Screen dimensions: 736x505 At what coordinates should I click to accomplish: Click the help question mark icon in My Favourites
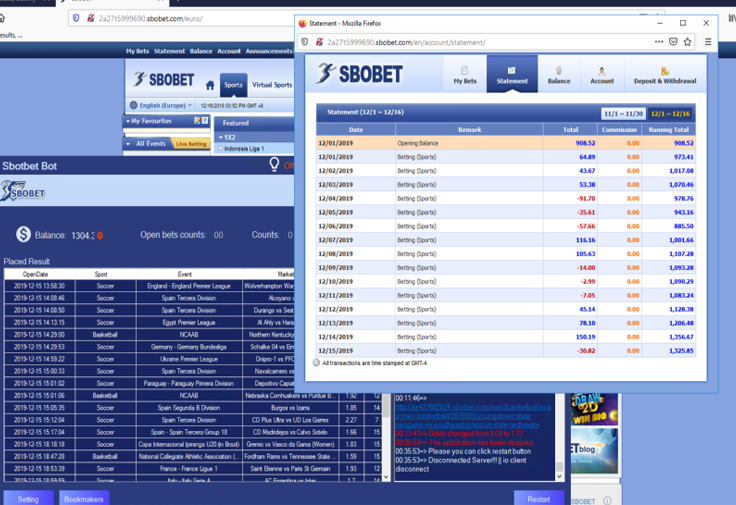[205, 121]
